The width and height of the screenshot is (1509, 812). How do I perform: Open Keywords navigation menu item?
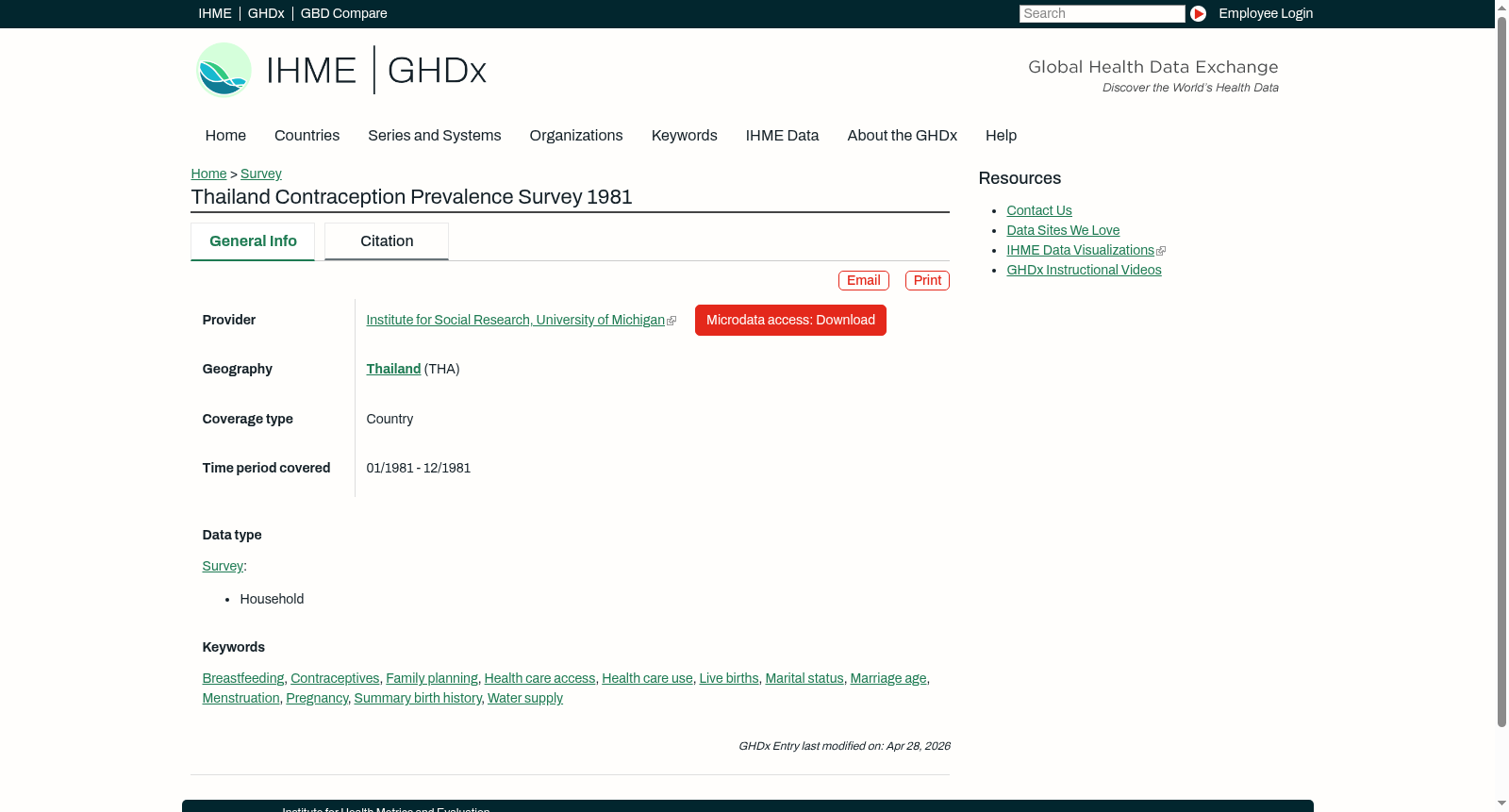coord(684,135)
